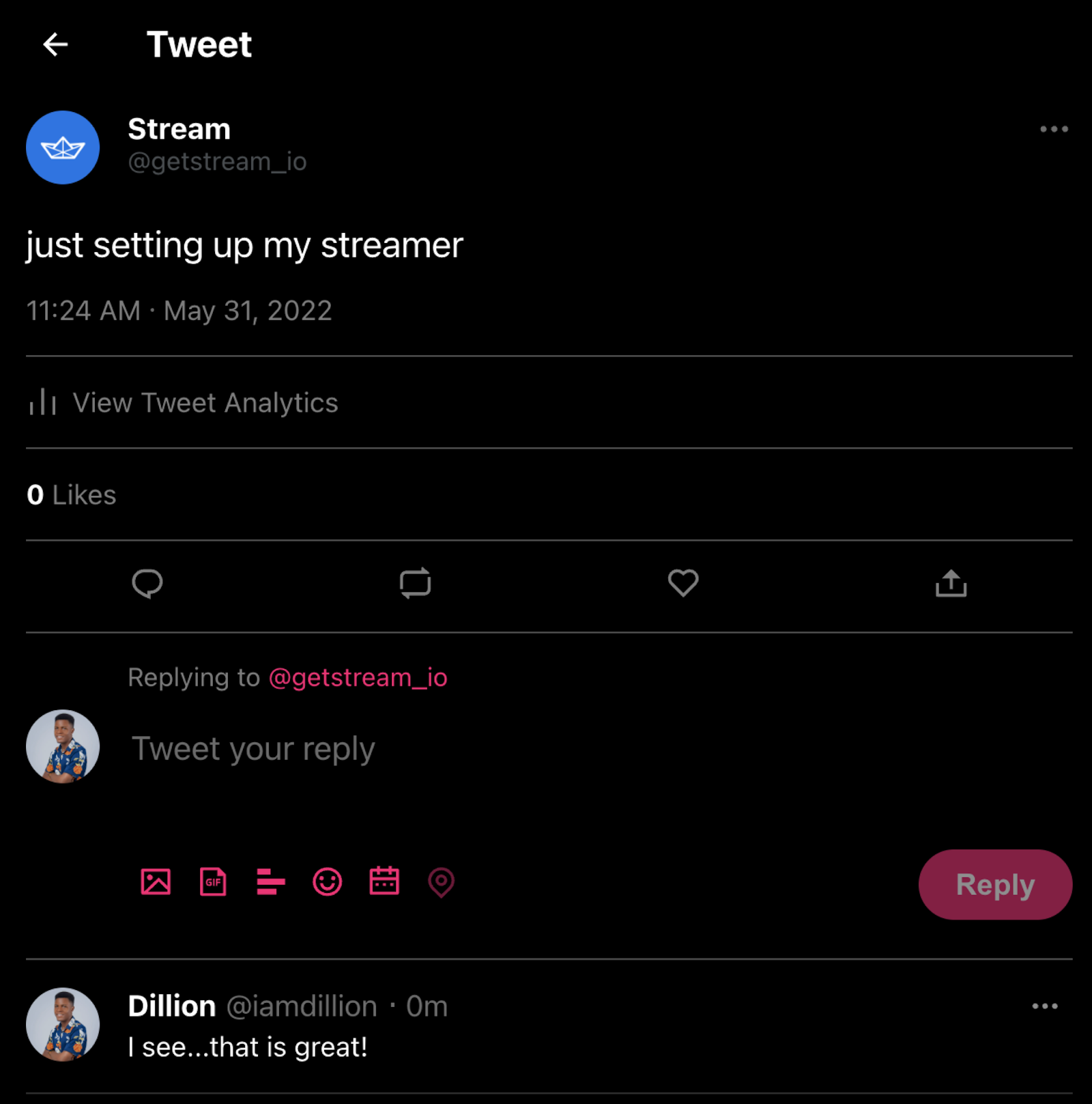This screenshot has width=1092, height=1104.
Task: Open the @getstream_io mention link
Action: 358,678
